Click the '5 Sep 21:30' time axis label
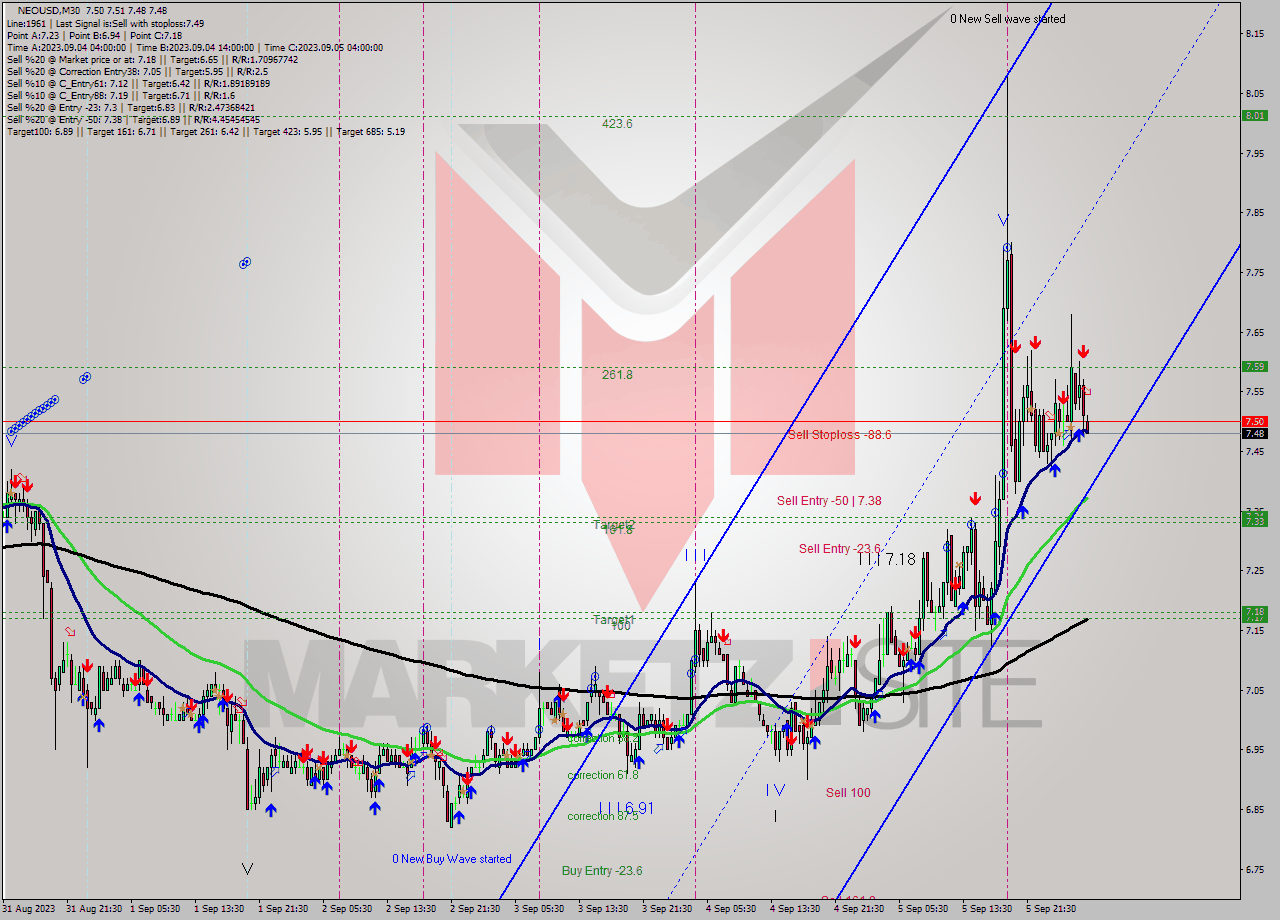The height and width of the screenshot is (920, 1280). [x=1051, y=909]
